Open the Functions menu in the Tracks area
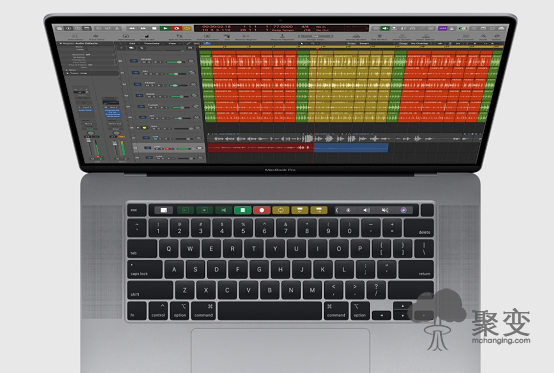 tap(151, 43)
